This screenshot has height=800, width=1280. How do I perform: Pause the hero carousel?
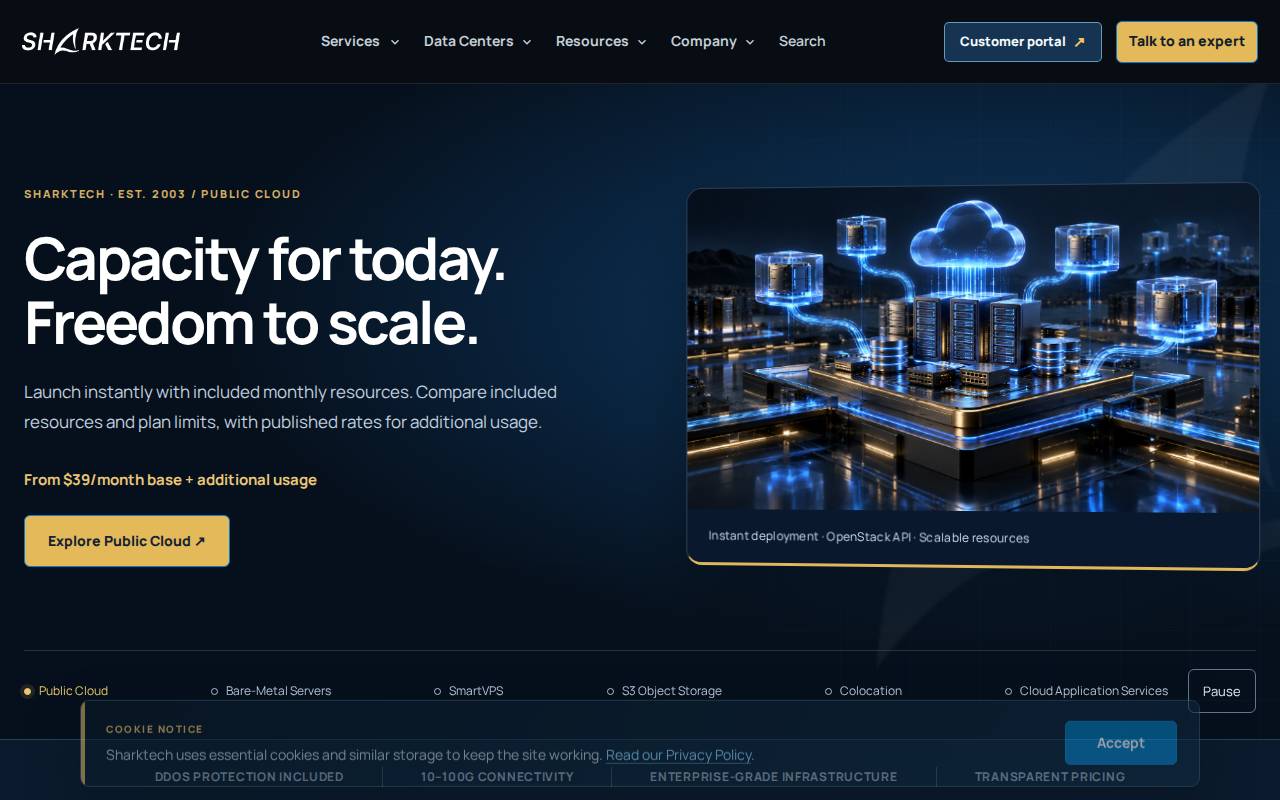1222,691
